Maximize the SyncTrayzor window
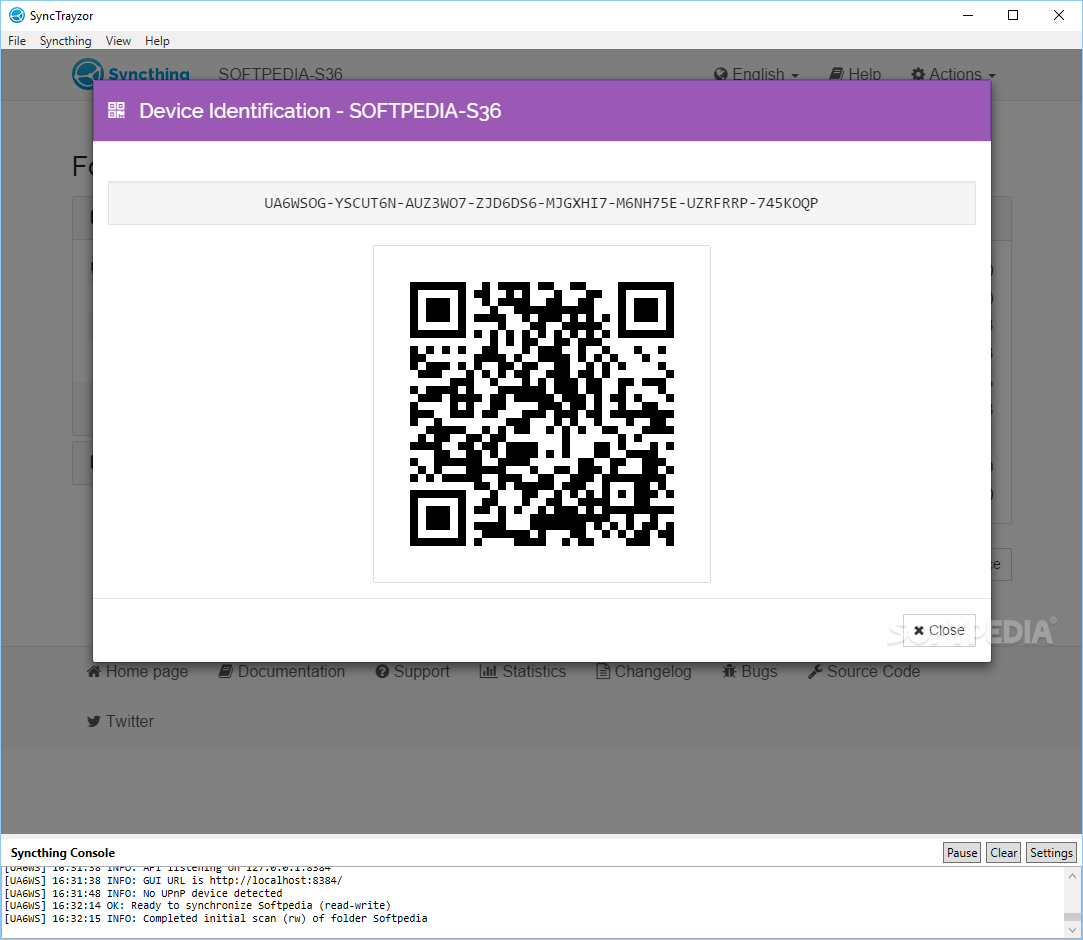This screenshot has height=940, width=1083. [x=1013, y=15]
